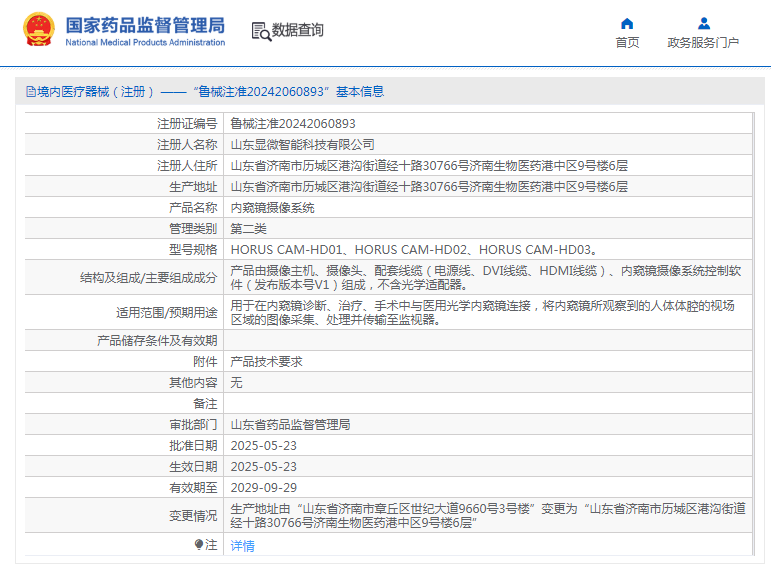This screenshot has width=771, height=579.
Task: Click the 数据查询 magnifier icon
Action: coord(261,31)
